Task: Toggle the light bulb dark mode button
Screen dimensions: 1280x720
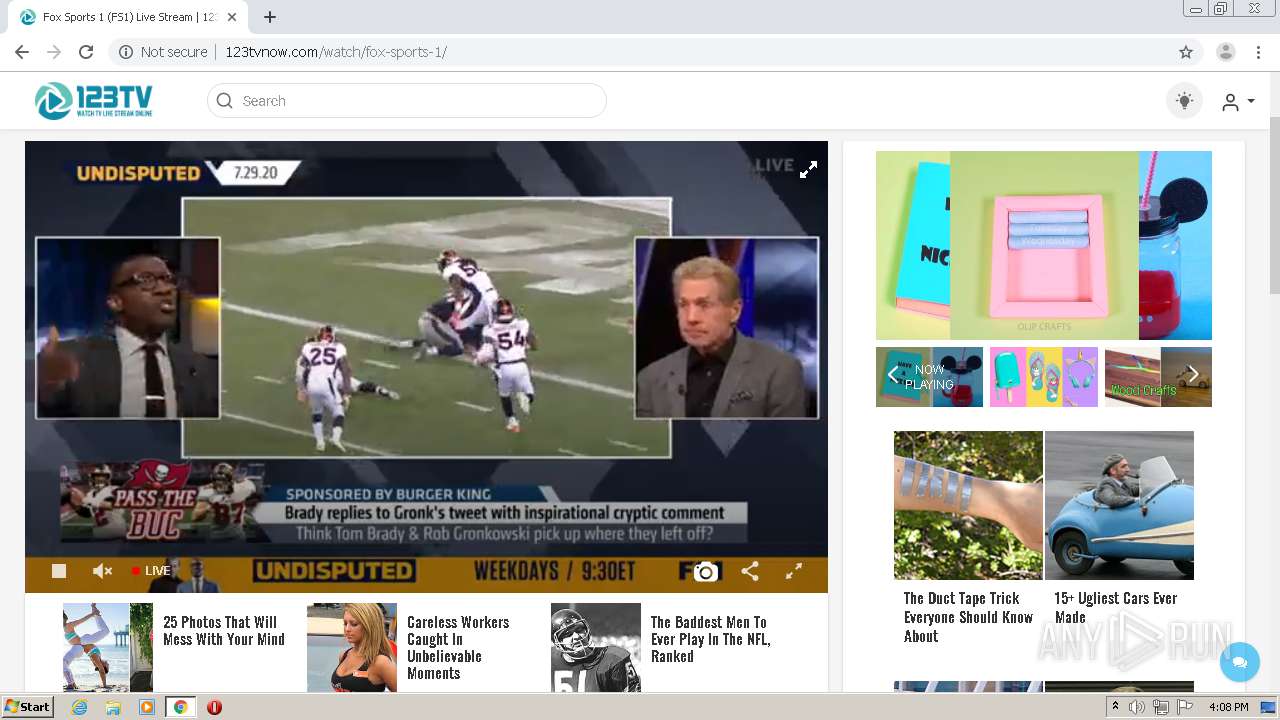Action: click(x=1185, y=101)
